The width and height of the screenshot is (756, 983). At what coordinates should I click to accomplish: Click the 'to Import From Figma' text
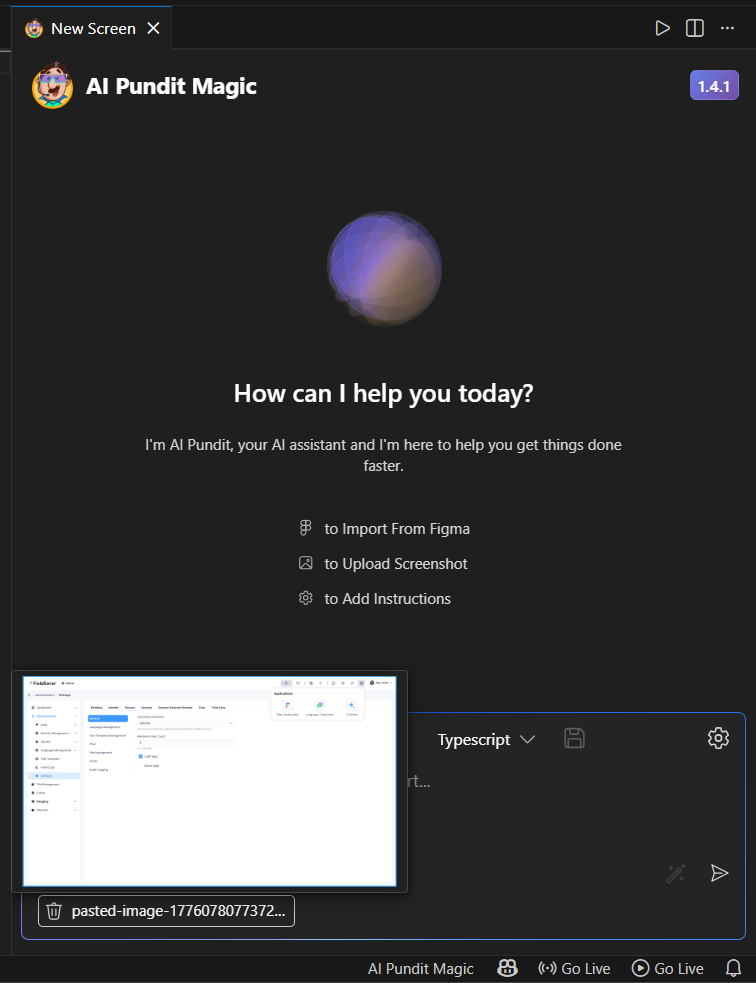(397, 528)
